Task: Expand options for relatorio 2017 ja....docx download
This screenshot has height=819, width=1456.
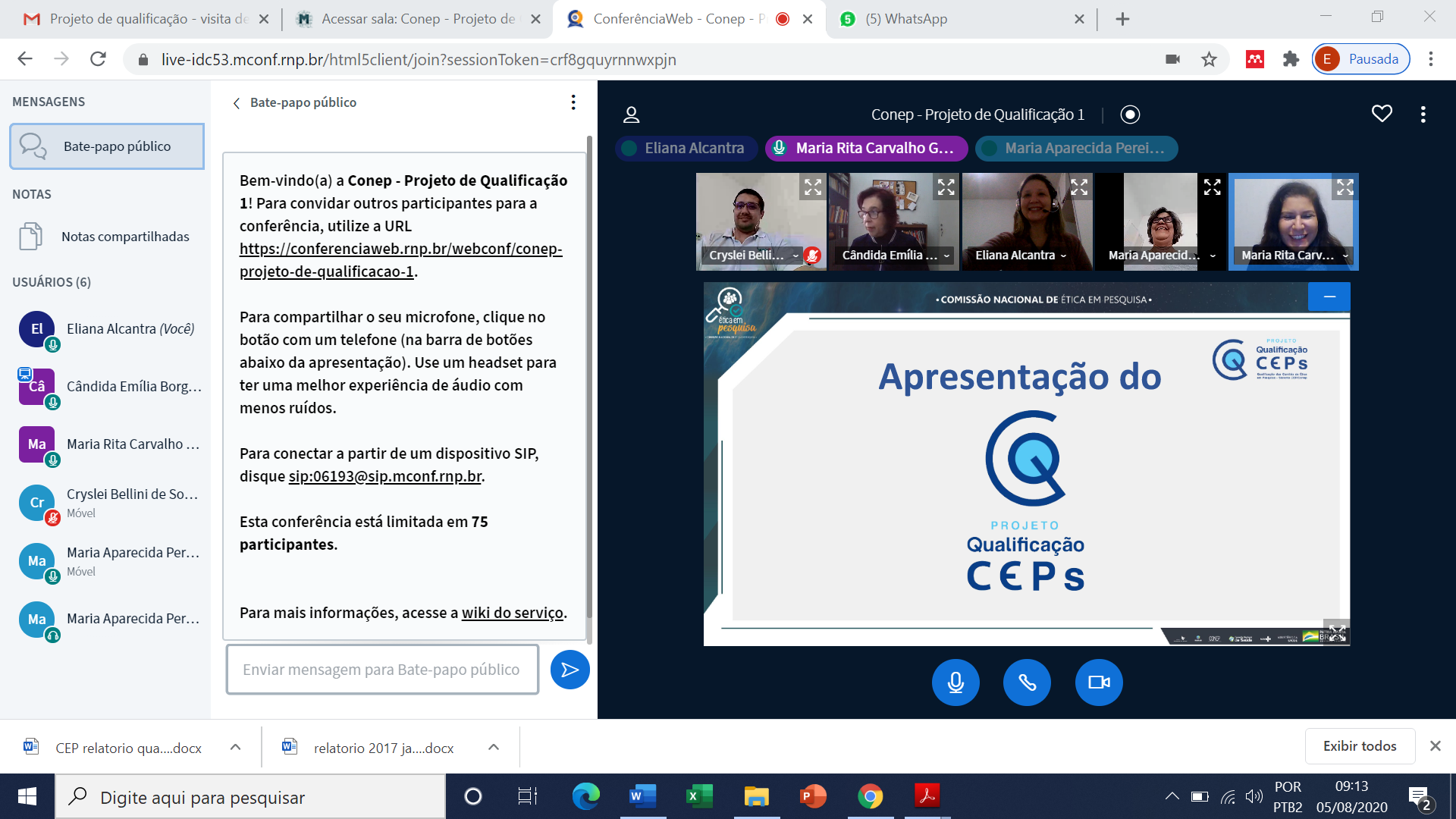Action: [494, 748]
